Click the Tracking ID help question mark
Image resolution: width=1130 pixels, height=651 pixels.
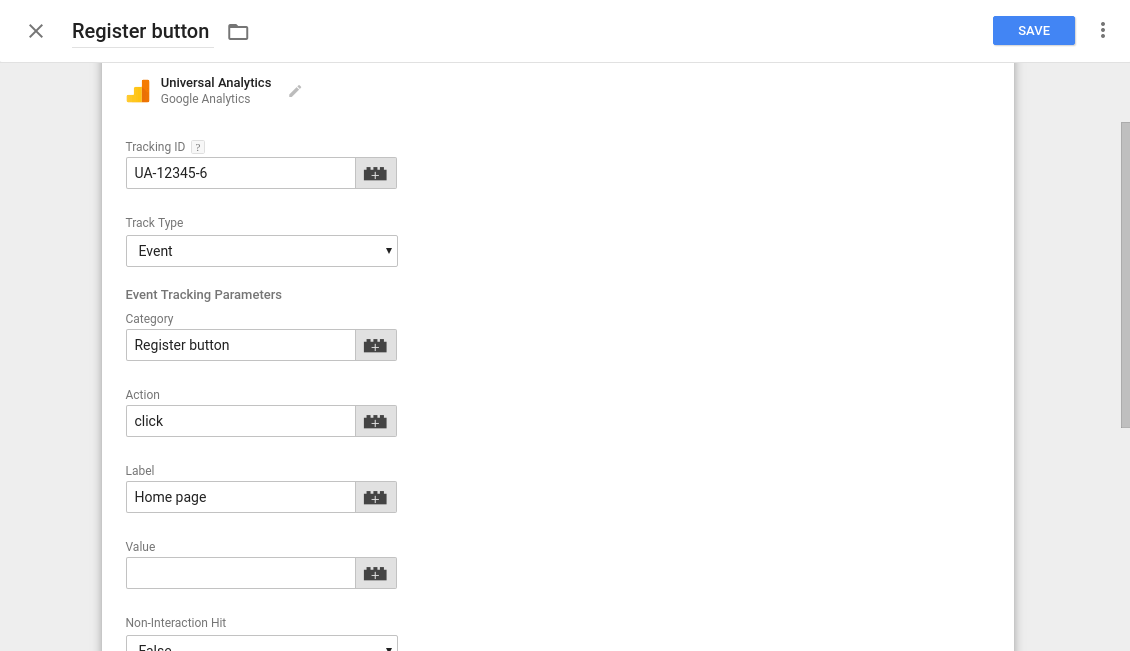pyautogui.click(x=197, y=147)
